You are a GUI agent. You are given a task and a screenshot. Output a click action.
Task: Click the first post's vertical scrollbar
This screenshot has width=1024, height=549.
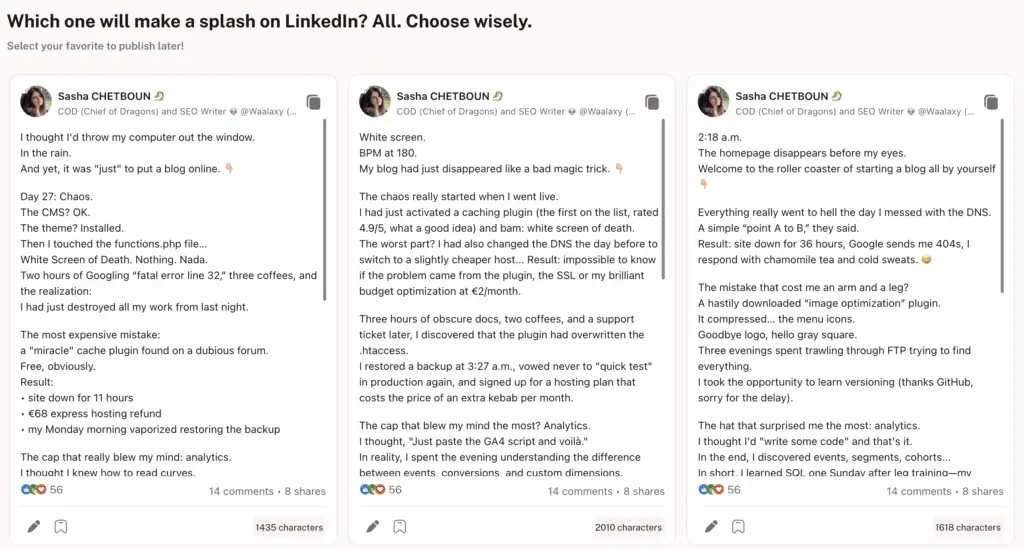(x=325, y=209)
